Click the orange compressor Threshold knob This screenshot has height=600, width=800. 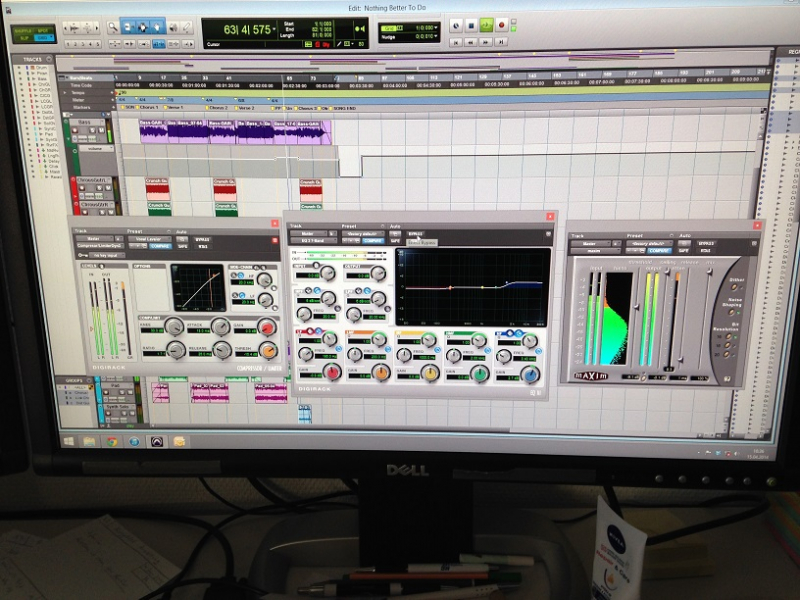(268, 350)
